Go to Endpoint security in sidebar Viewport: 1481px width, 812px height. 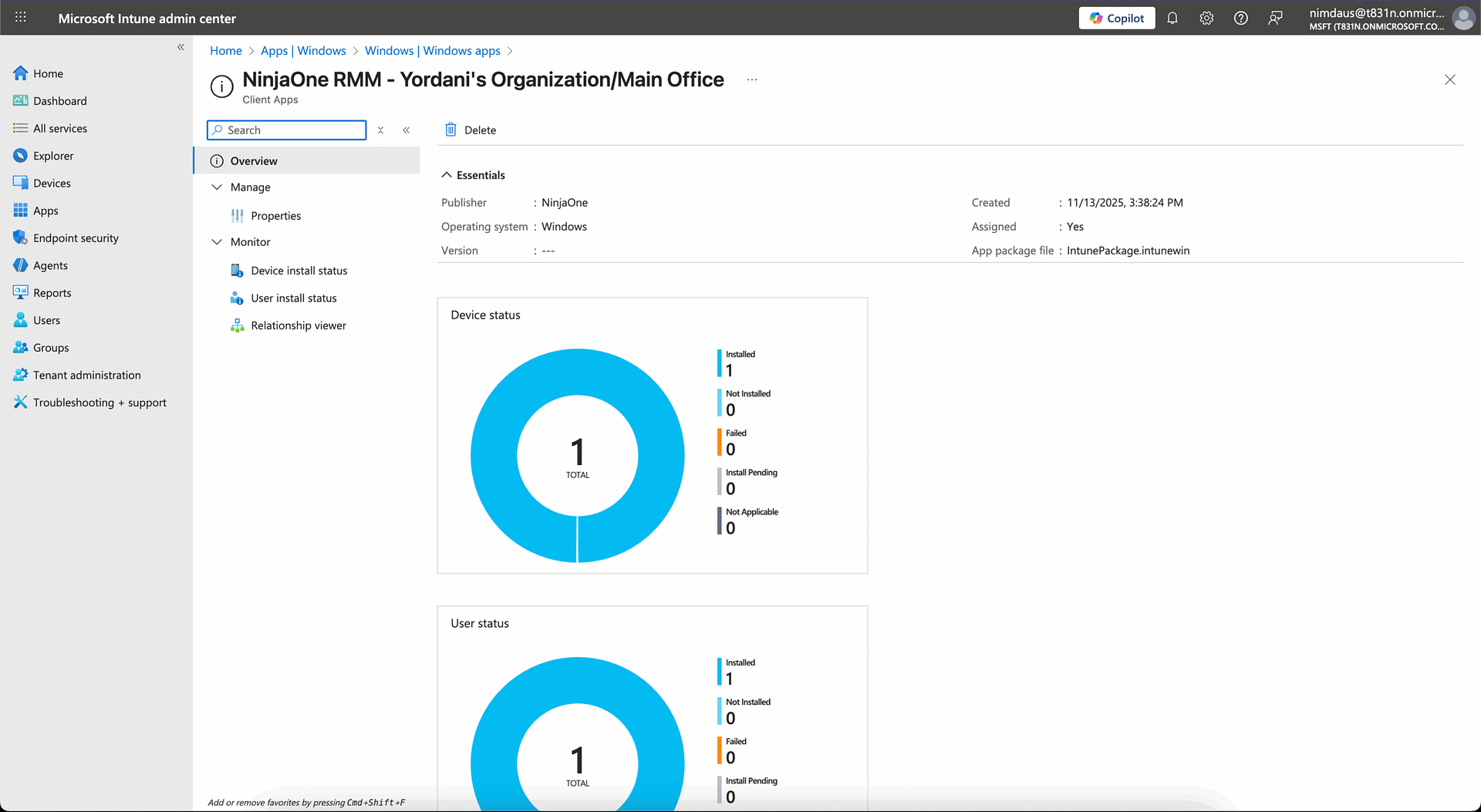tap(76, 238)
